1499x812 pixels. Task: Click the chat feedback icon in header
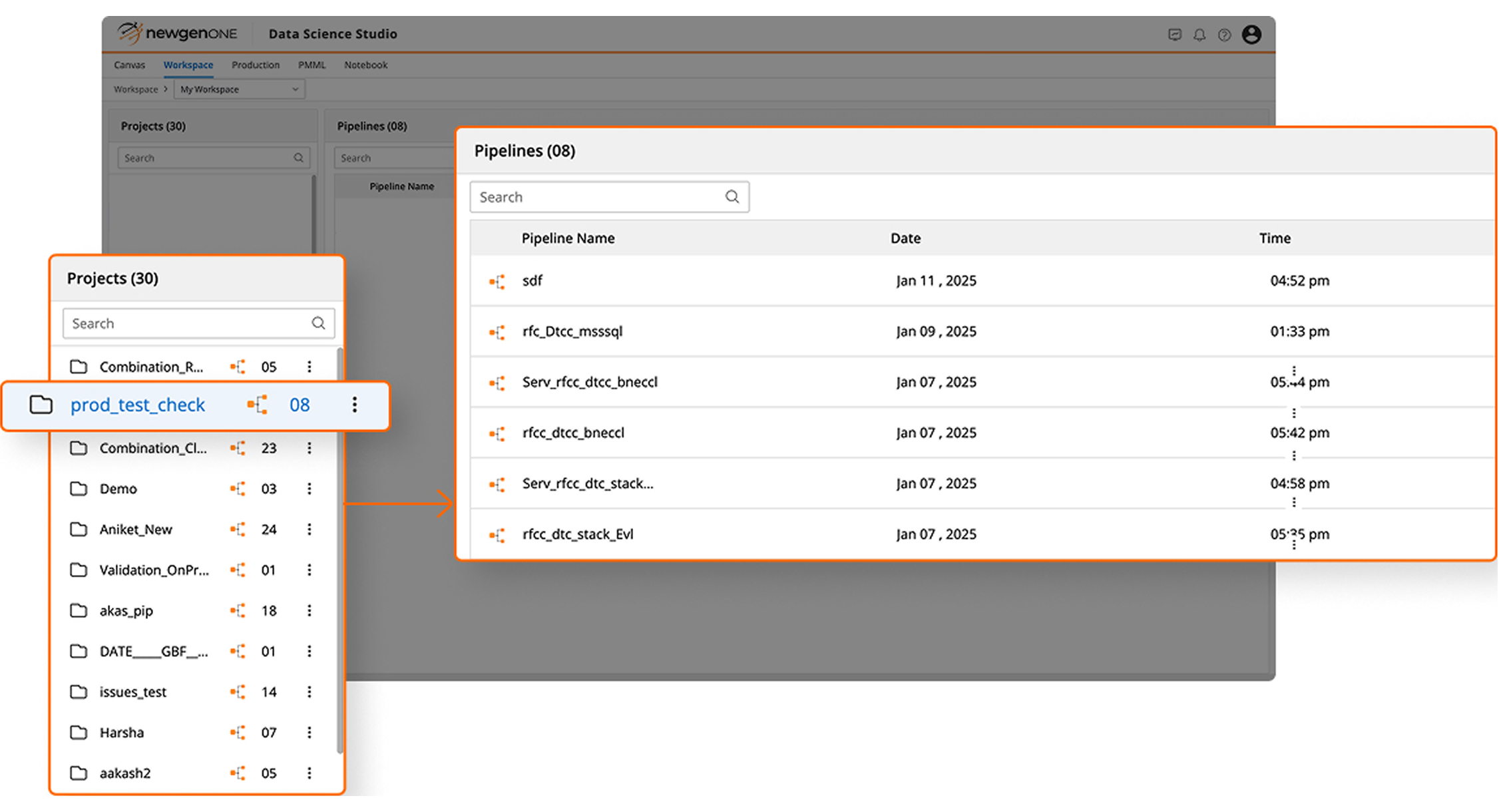pos(1175,35)
